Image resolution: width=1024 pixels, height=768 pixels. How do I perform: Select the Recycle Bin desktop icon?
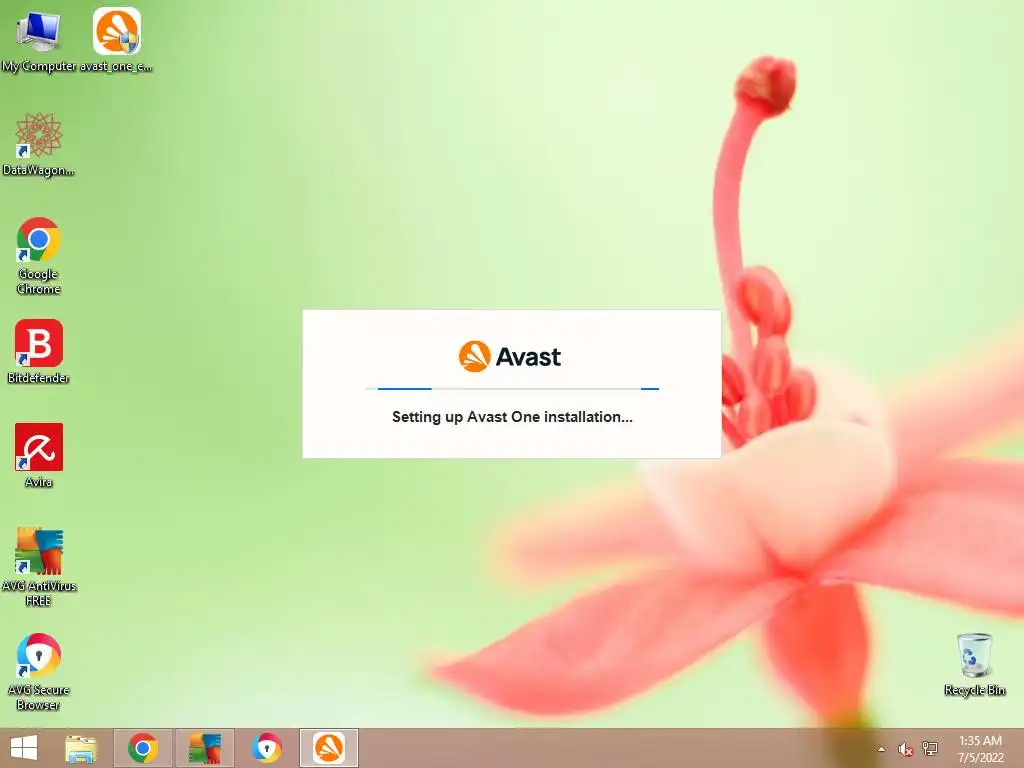click(974, 664)
